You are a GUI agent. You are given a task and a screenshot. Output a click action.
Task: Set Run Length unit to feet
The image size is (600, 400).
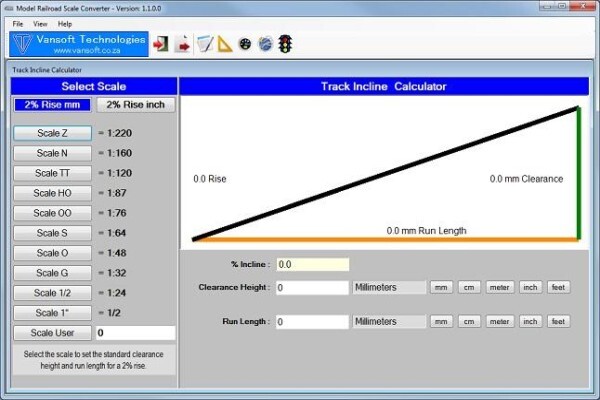[x=558, y=322]
